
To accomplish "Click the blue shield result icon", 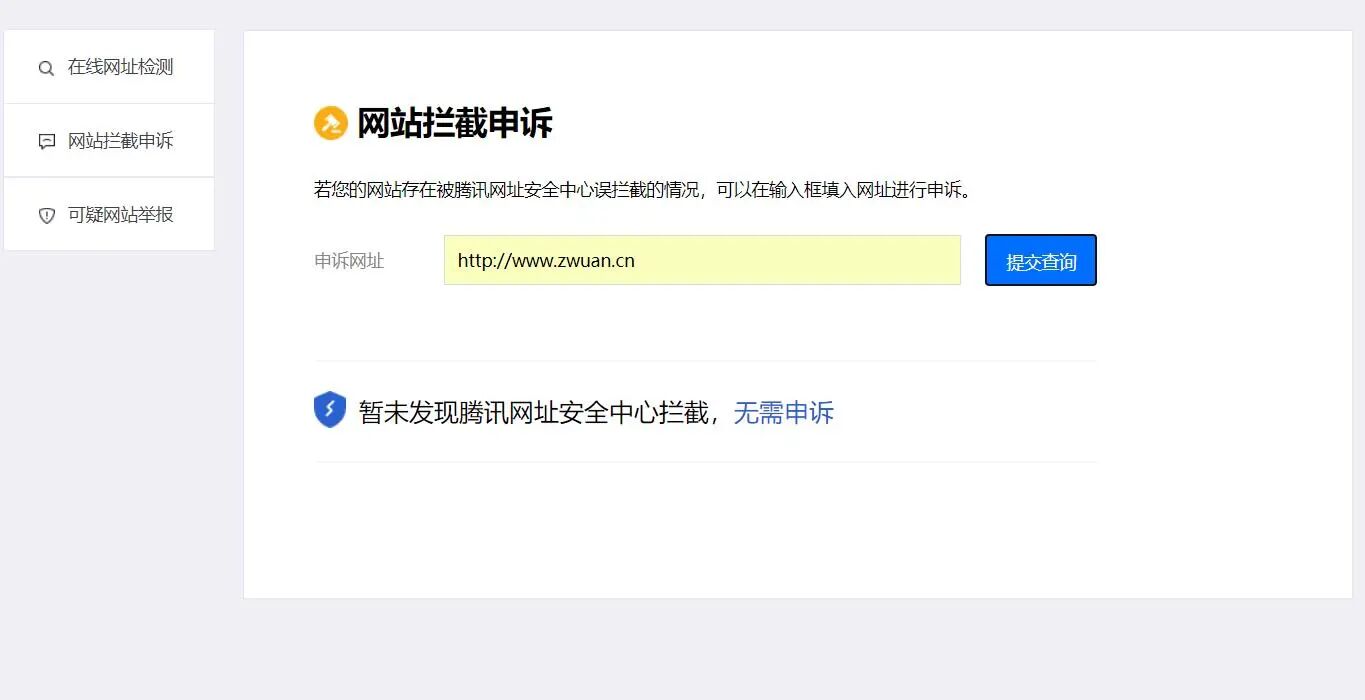I will click(330, 410).
